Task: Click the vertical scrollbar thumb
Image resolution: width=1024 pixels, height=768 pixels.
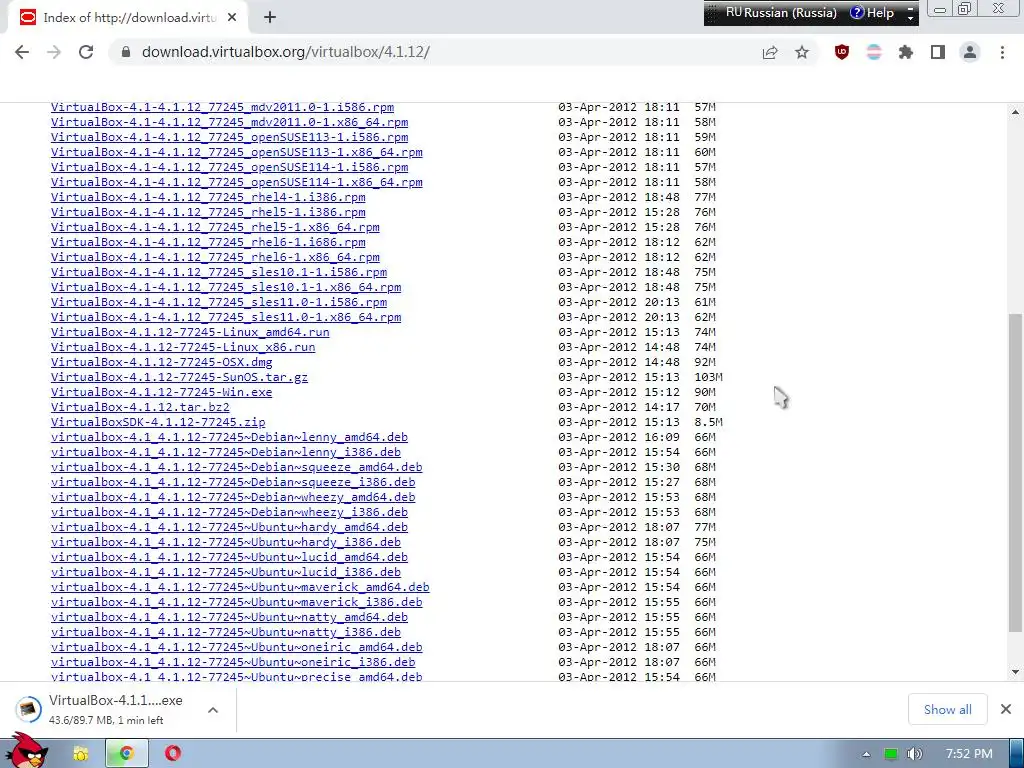Action: point(1016,473)
